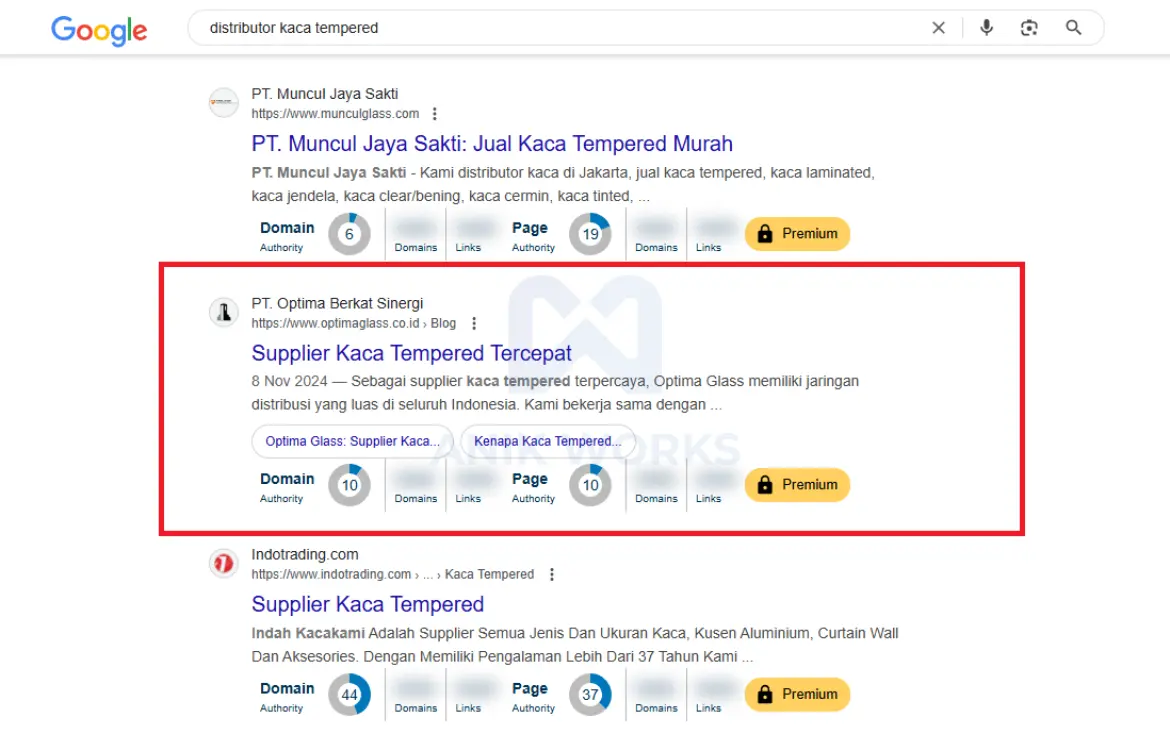
Task: Start voice search with microphone icon
Action: 986,28
